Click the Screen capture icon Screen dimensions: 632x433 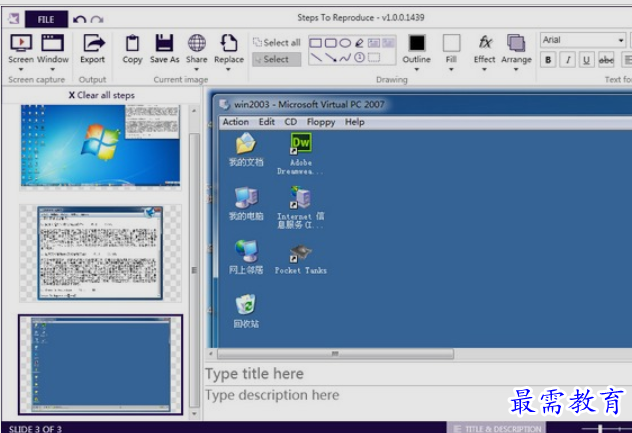click(21, 43)
